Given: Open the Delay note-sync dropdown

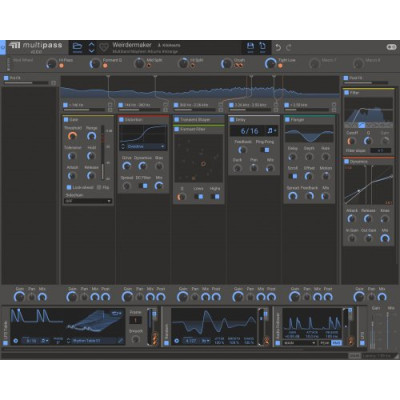Looking at the screenshot, I should click(272, 131).
